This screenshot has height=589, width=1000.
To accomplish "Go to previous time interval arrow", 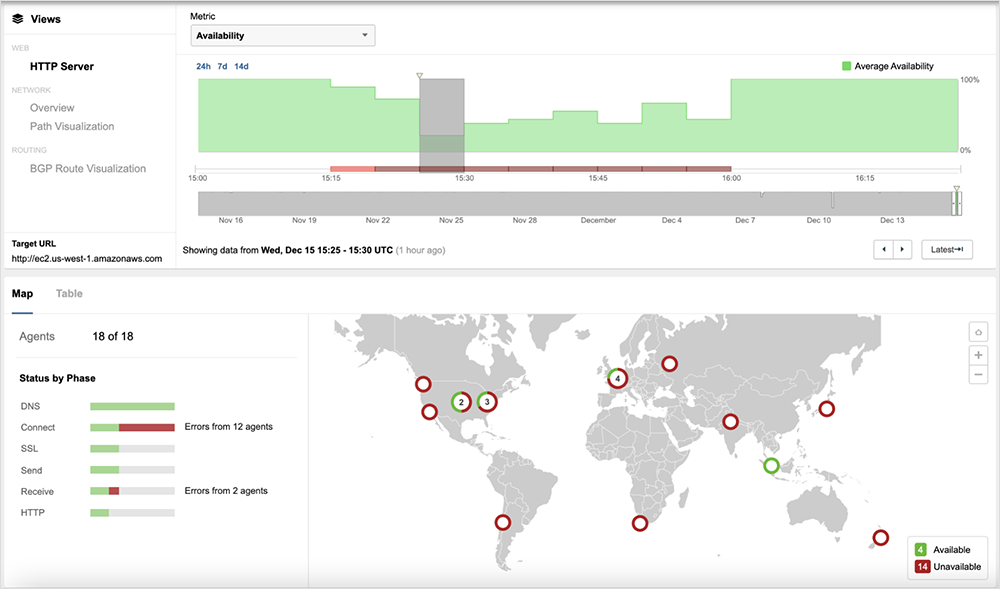I will (x=883, y=249).
